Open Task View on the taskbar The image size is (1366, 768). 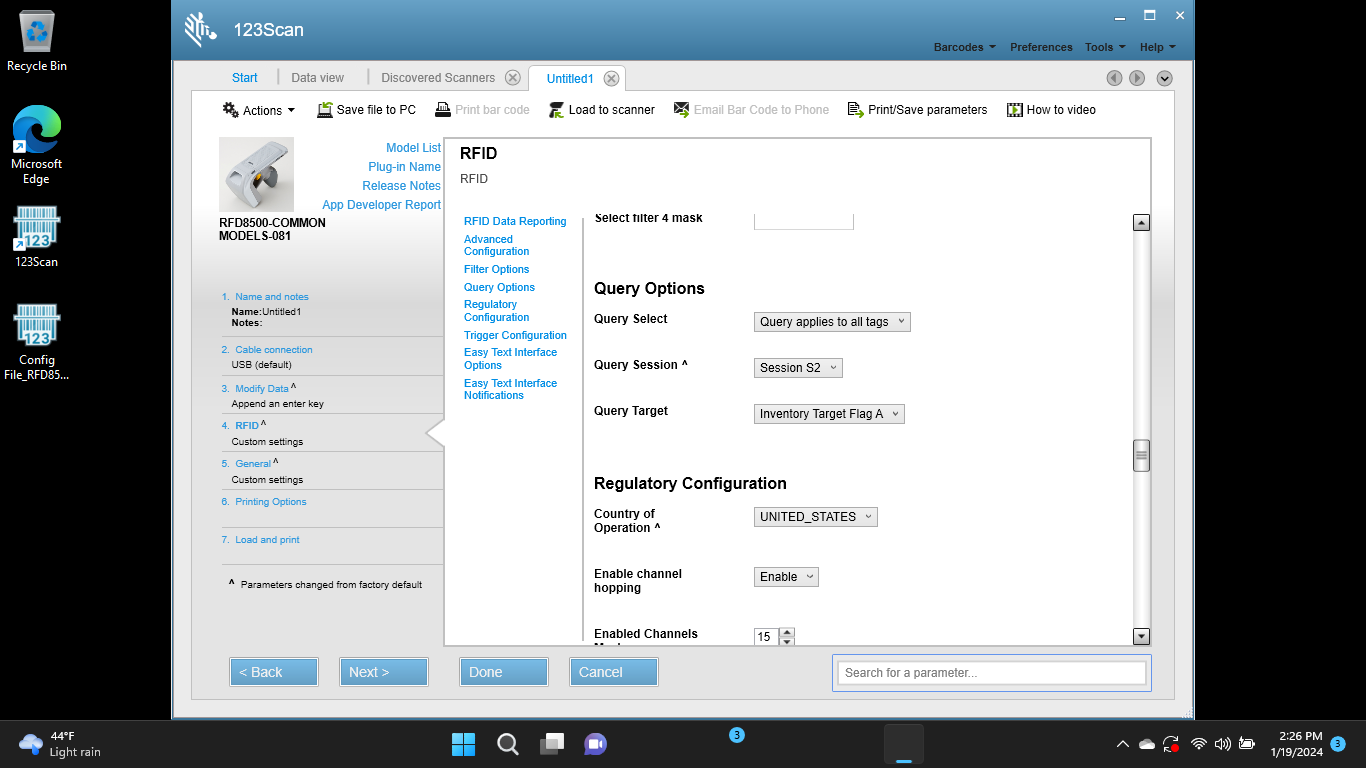click(x=552, y=744)
